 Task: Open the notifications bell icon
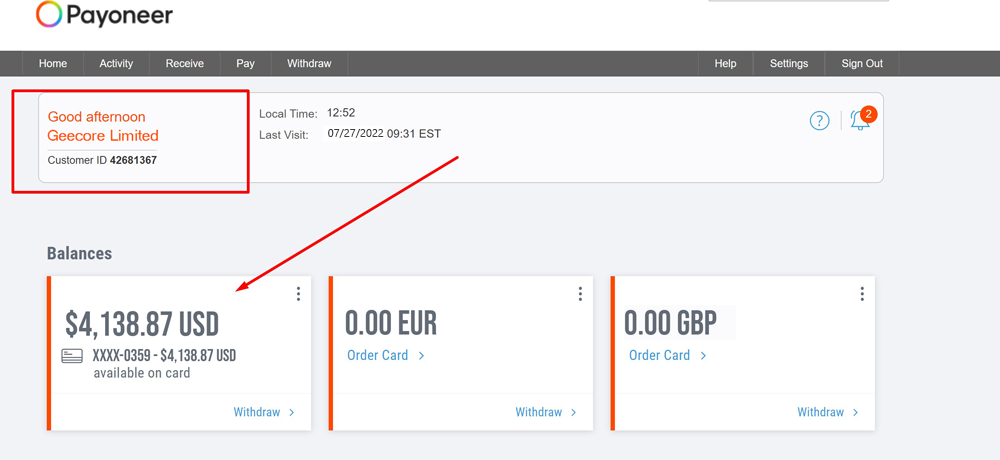(x=860, y=120)
